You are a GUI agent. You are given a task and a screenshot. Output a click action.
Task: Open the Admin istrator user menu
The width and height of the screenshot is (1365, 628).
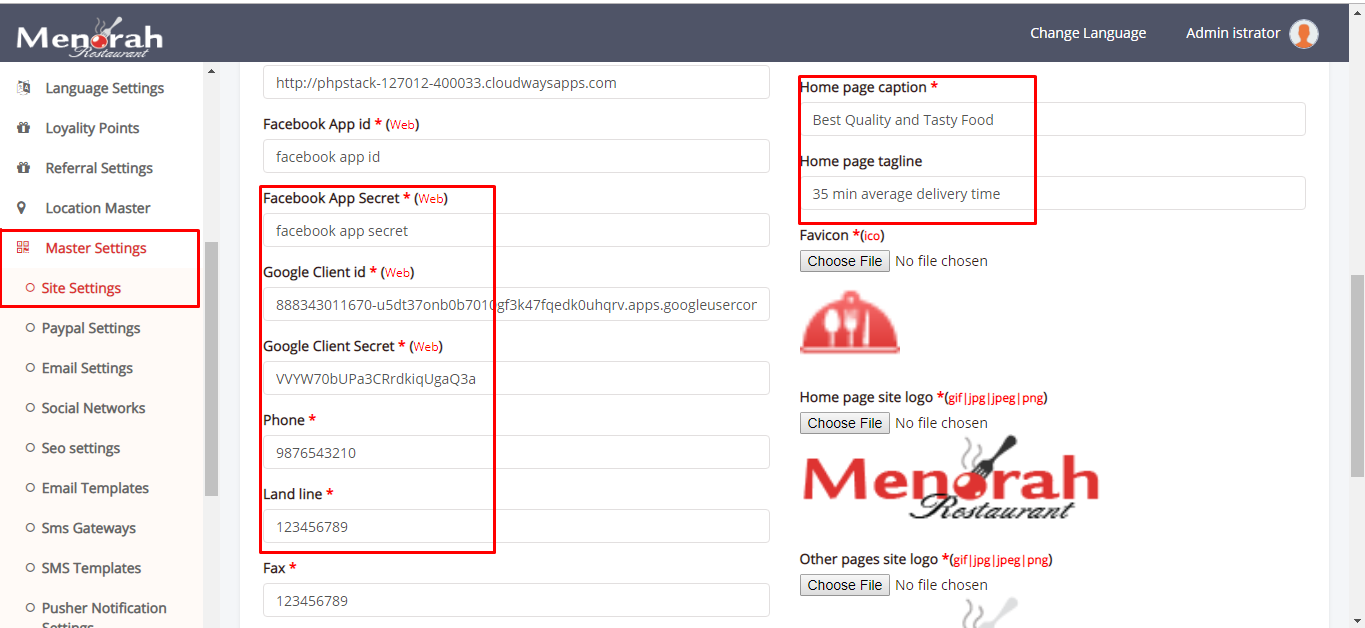[1232, 33]
